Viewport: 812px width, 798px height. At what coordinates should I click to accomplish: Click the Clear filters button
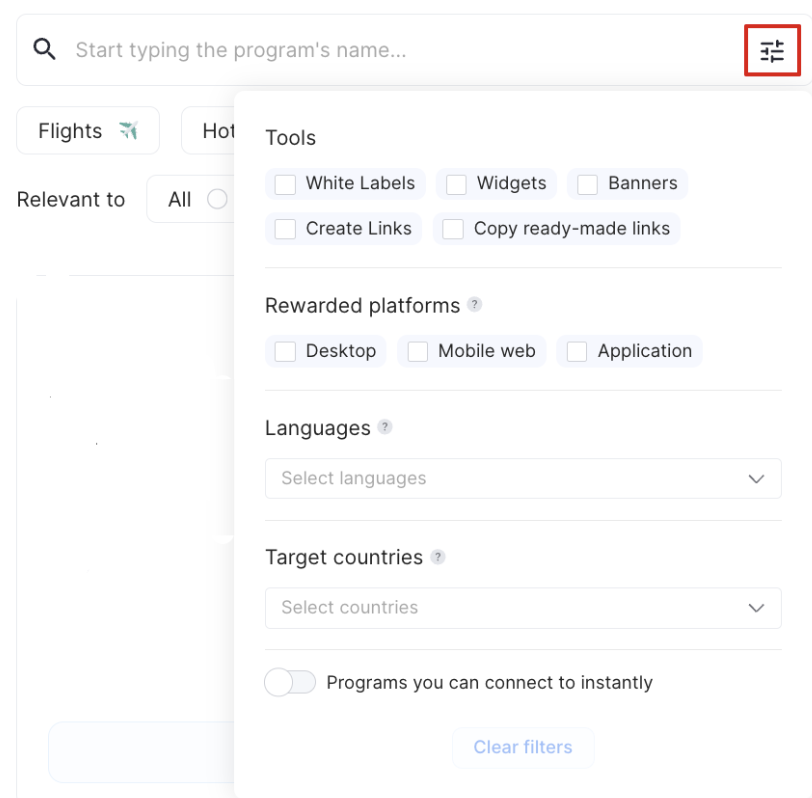pyautogui.click(x=523, y=747)
